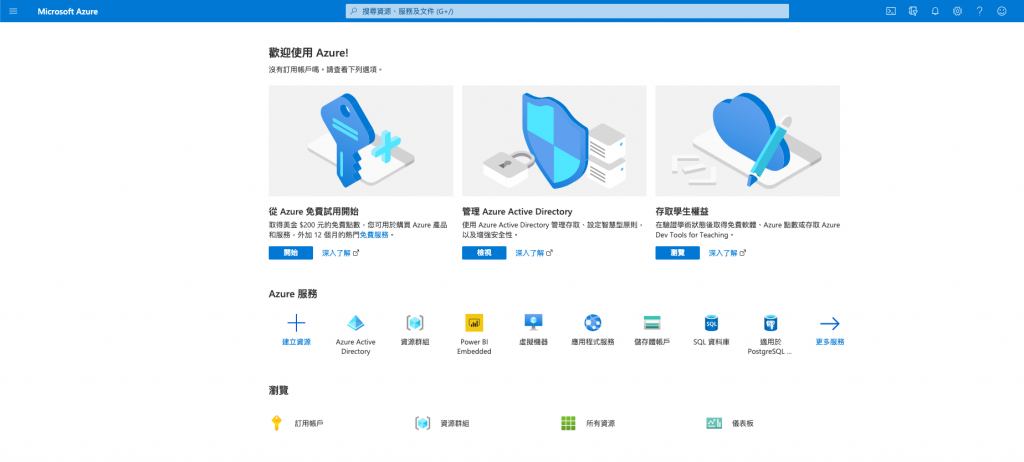Image resolution: width=1024 pixels, height=462 pixels.
Task: Open 儀表板 chart icon
Action: (x=714, y=423)
